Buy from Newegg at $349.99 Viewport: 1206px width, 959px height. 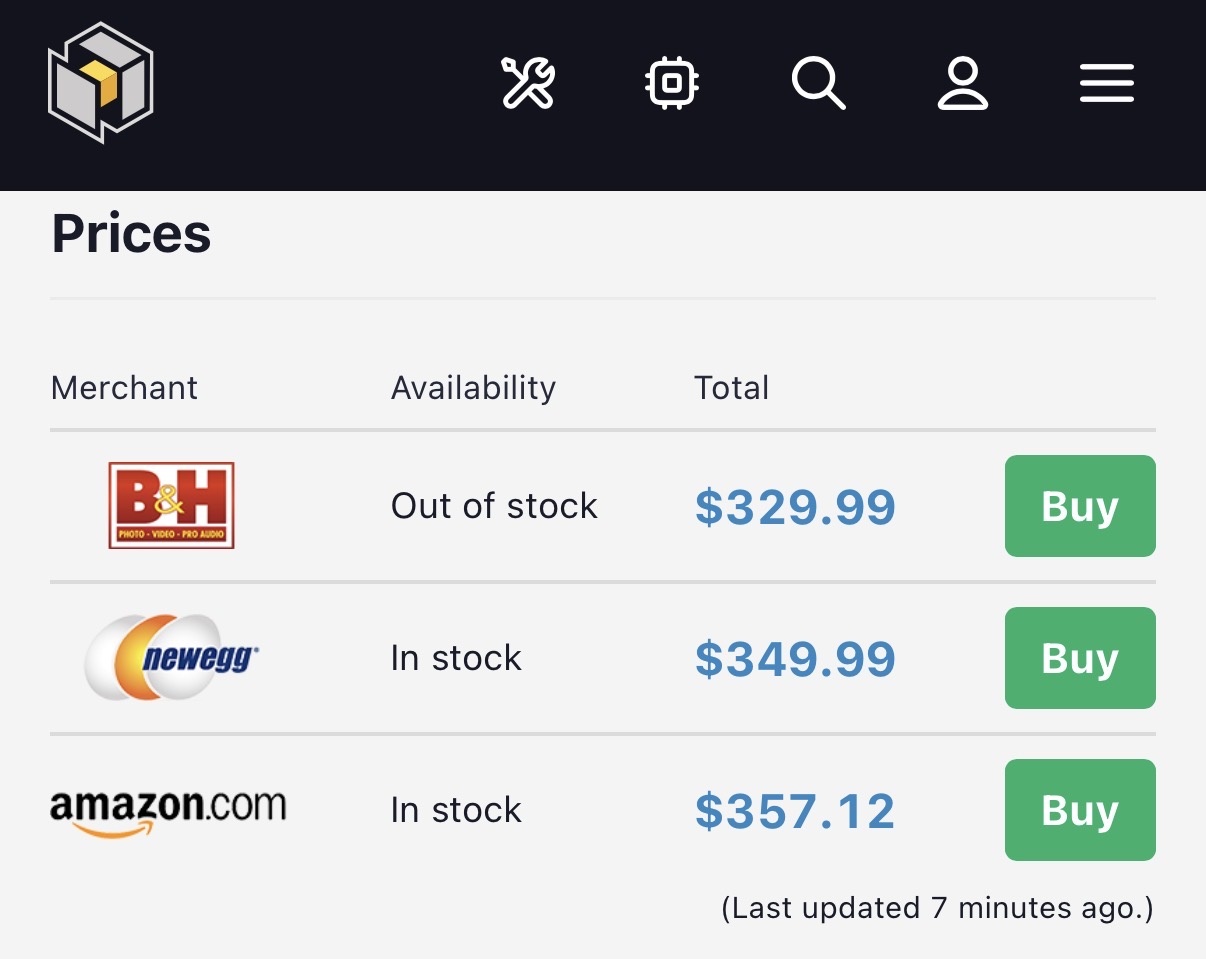1080,658
